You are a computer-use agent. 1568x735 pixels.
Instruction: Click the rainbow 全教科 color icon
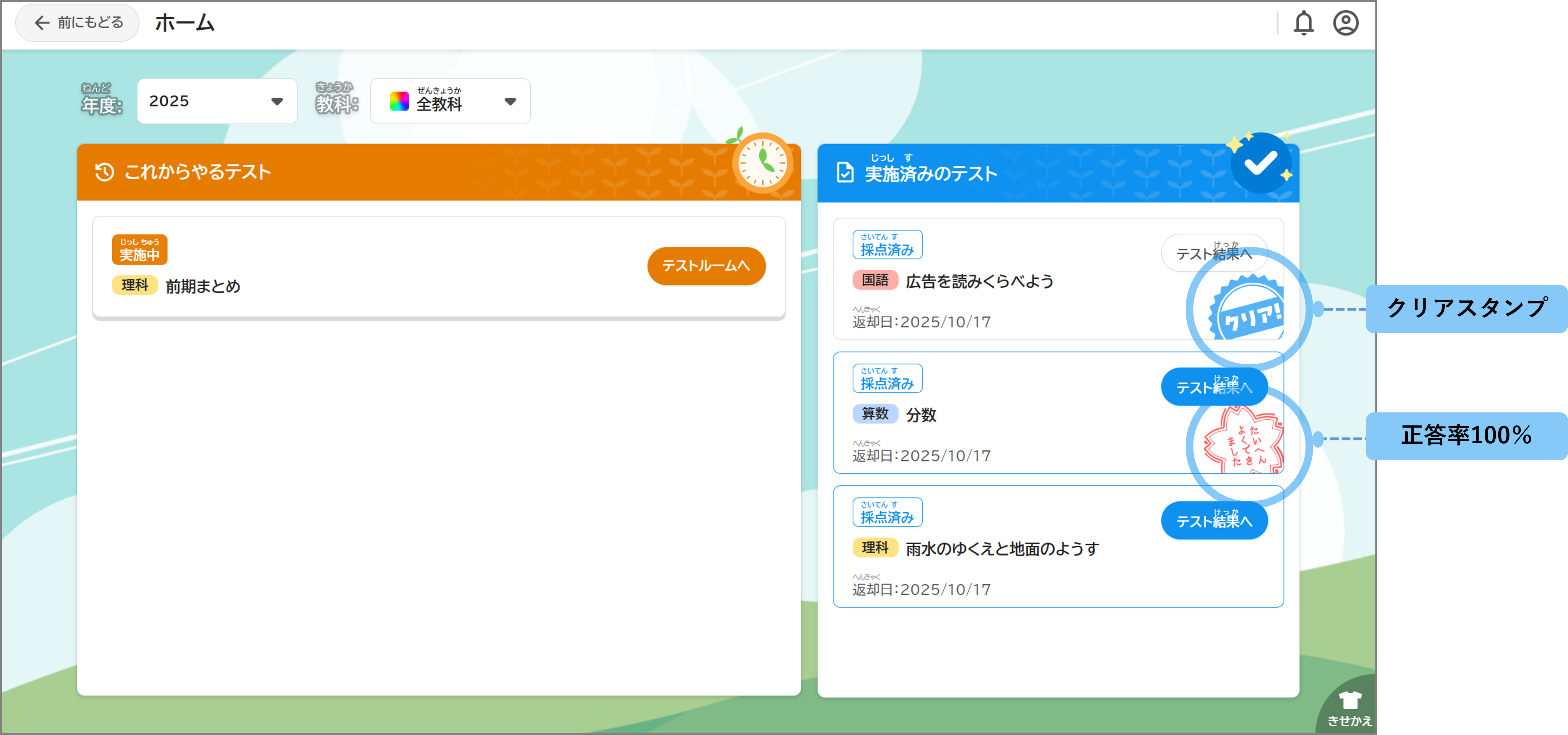pyautogui.click(x=399, y=102)
